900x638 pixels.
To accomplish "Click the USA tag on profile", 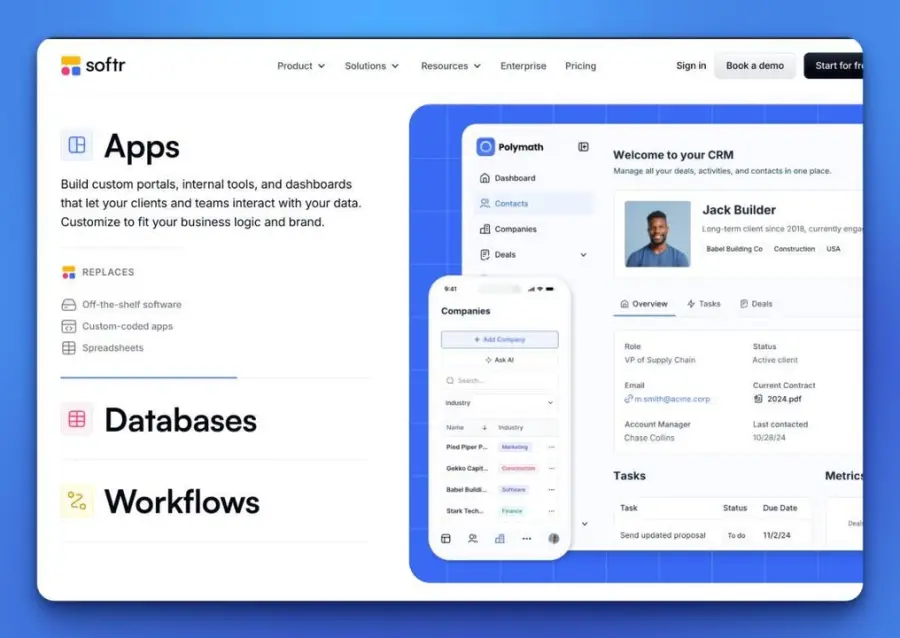I will click(x=833, y=249).
